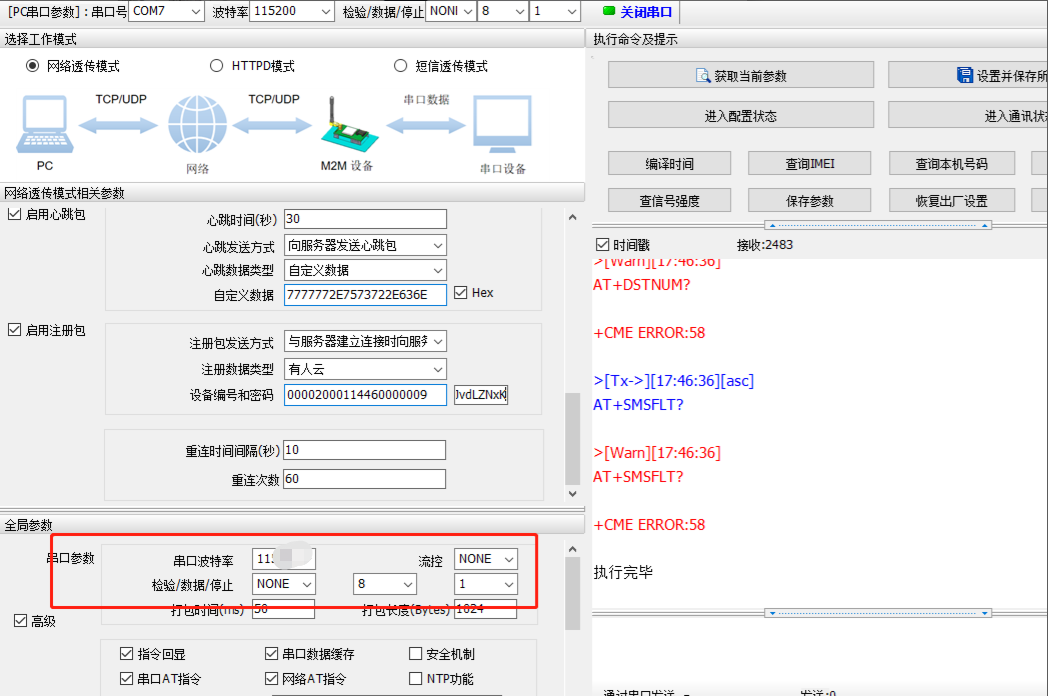Screen dimensions: 1048x696
Task: Open registration packet send method dropdown
Action: tap(365, 342)
